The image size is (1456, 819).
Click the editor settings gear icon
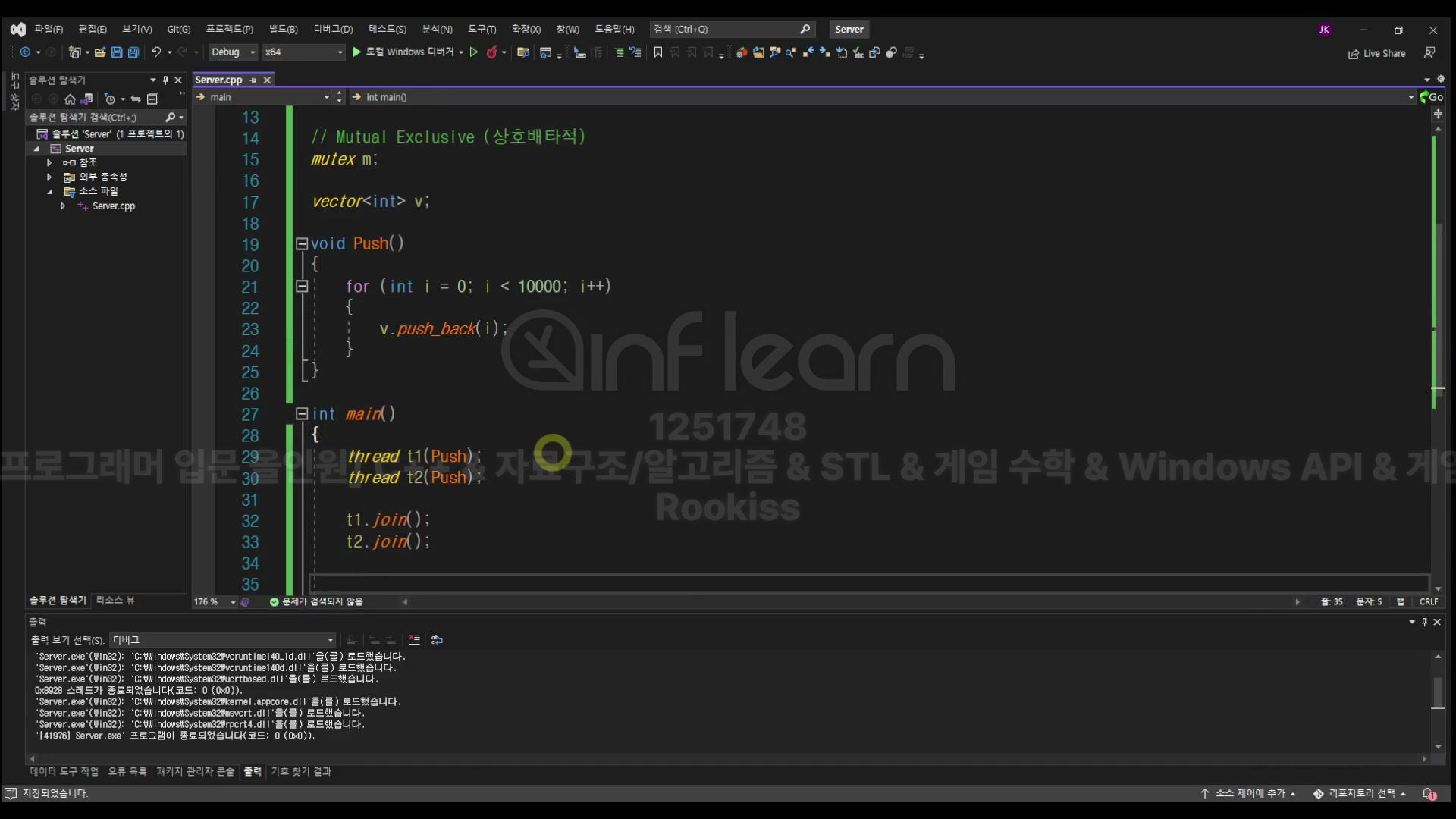(1441, 79)
